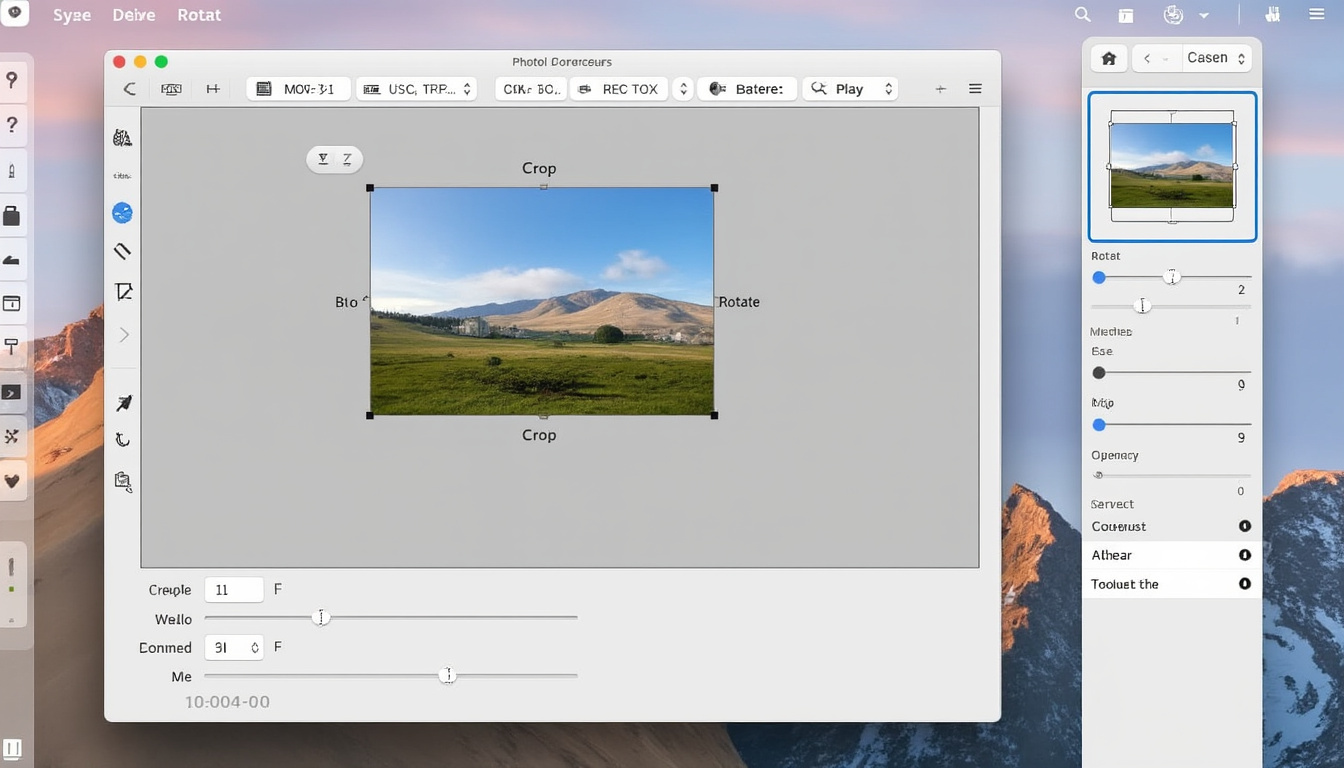Click the plus icon in the editor toolbar
This screenshot has width=1344, height=768.
(940, 89)
